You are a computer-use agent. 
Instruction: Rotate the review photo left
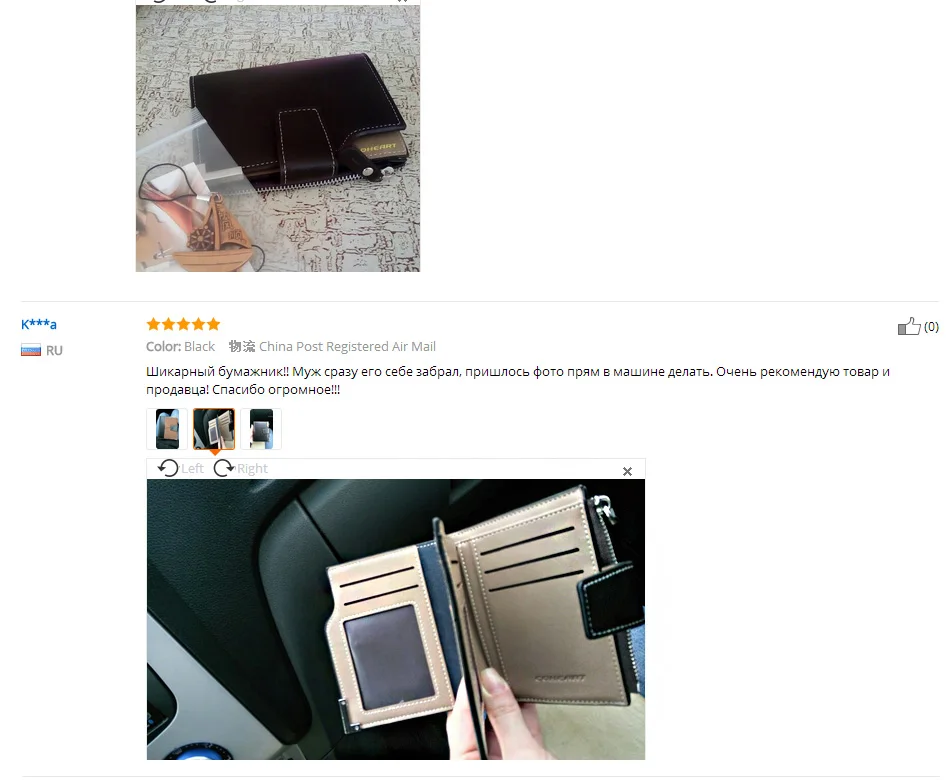click(x=168, y=468)
